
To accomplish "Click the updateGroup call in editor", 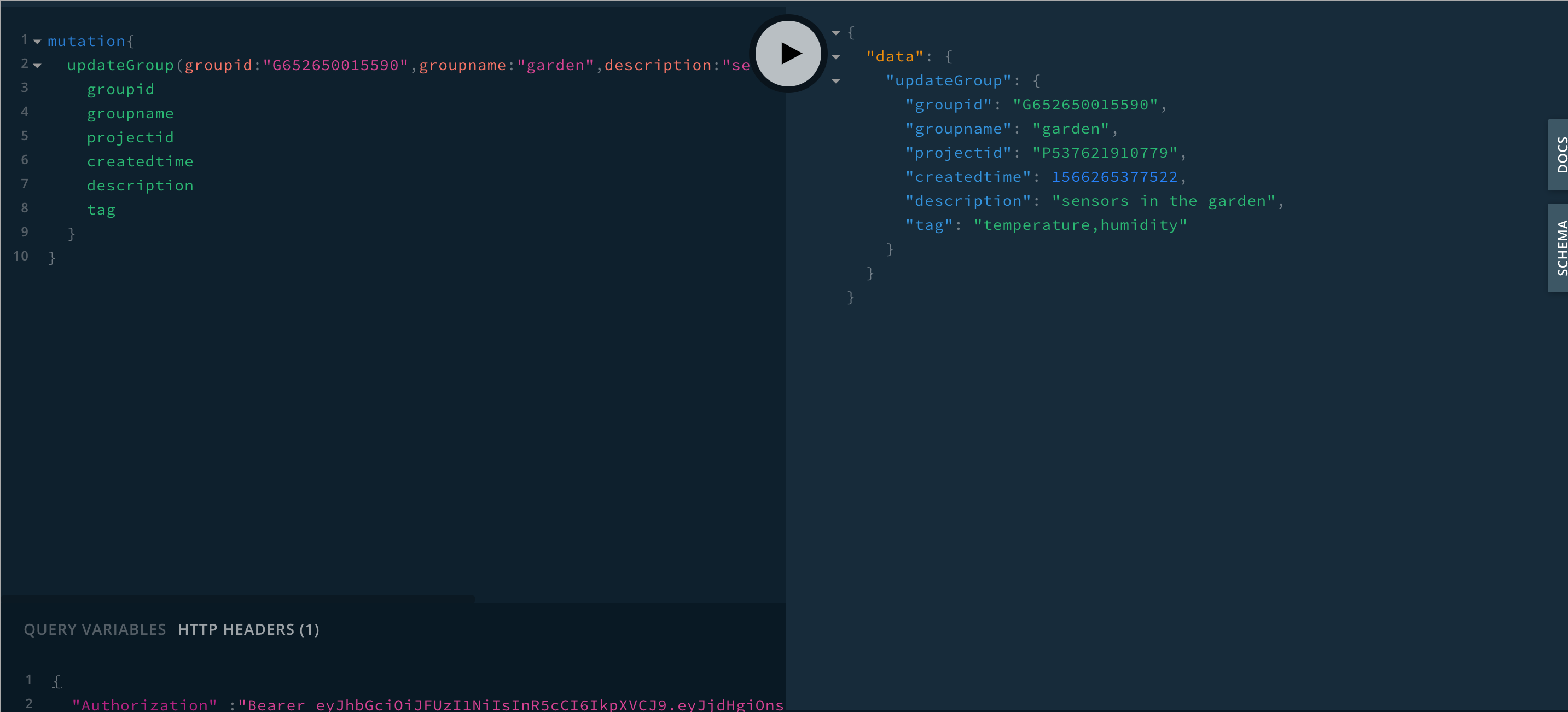I will [x=120, y=65].
